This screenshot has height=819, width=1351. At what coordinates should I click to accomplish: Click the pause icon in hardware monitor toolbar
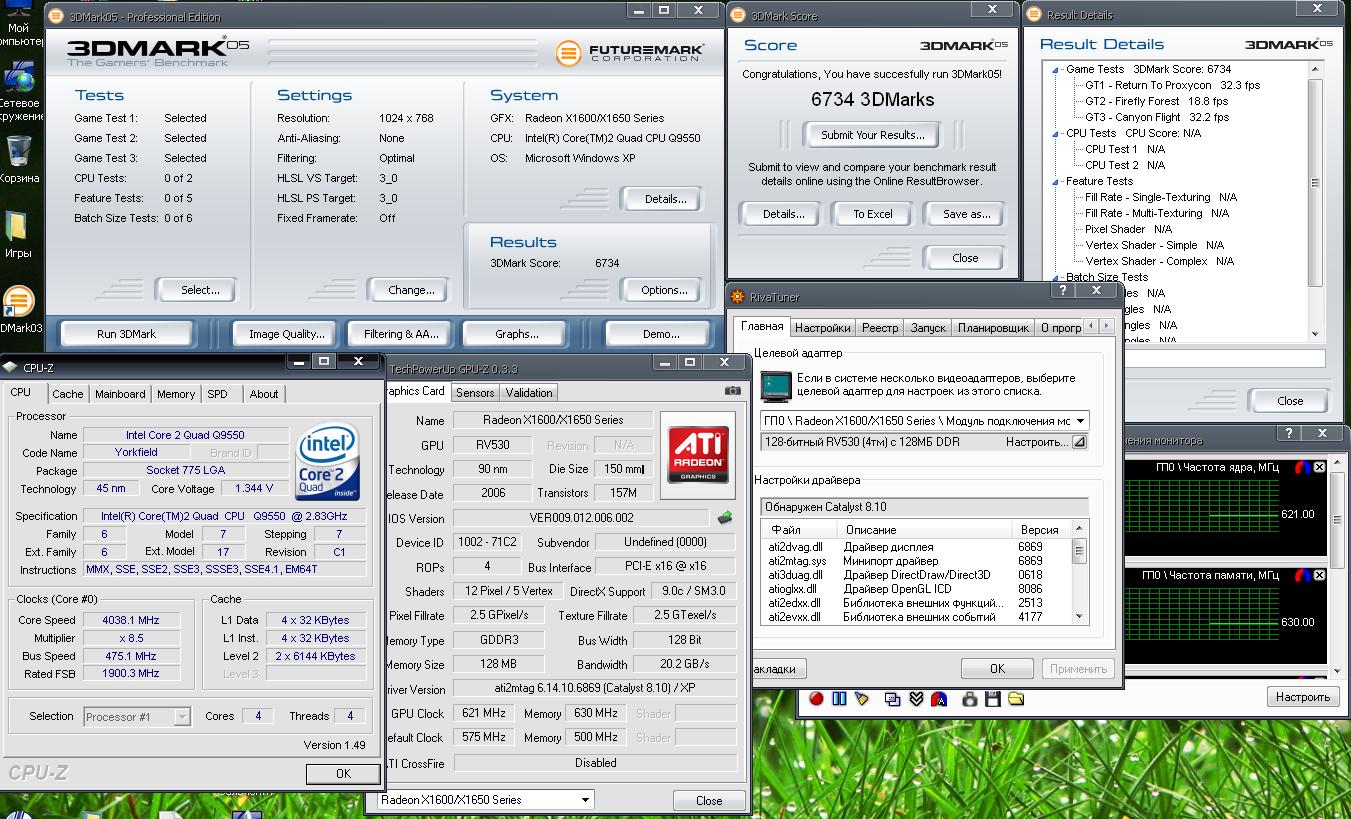[839, 698]
